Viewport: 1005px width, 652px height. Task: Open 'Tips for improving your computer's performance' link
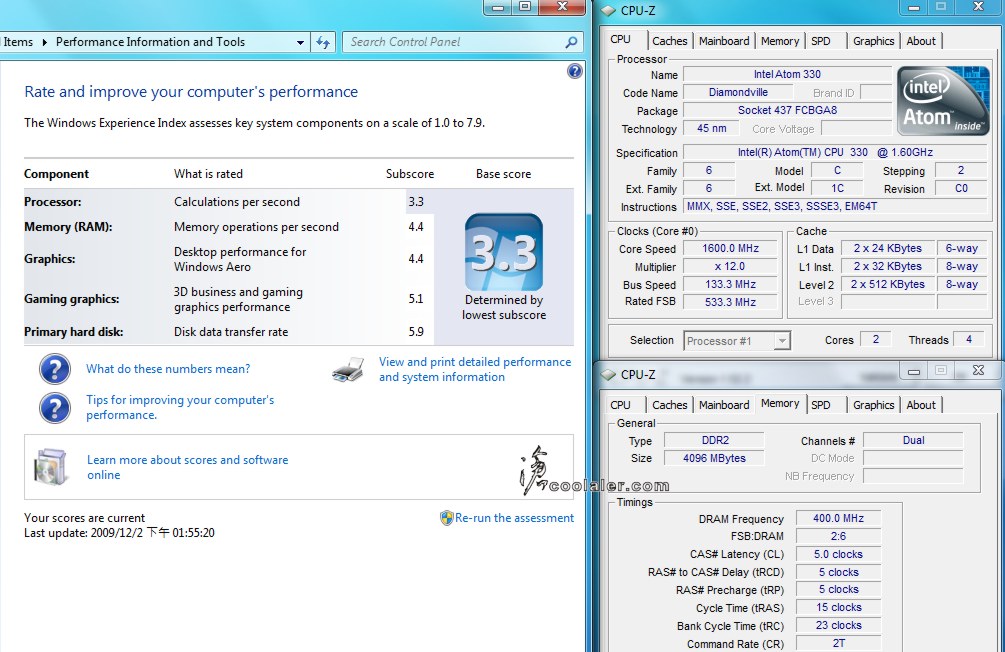click(x=180, y=408)
